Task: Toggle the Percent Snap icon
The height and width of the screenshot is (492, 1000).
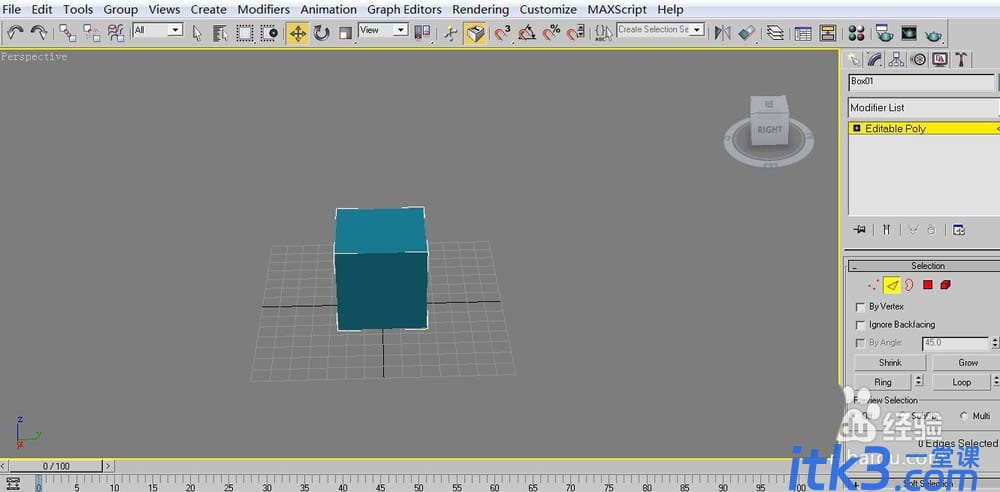Action: click(x=551, y=33)
